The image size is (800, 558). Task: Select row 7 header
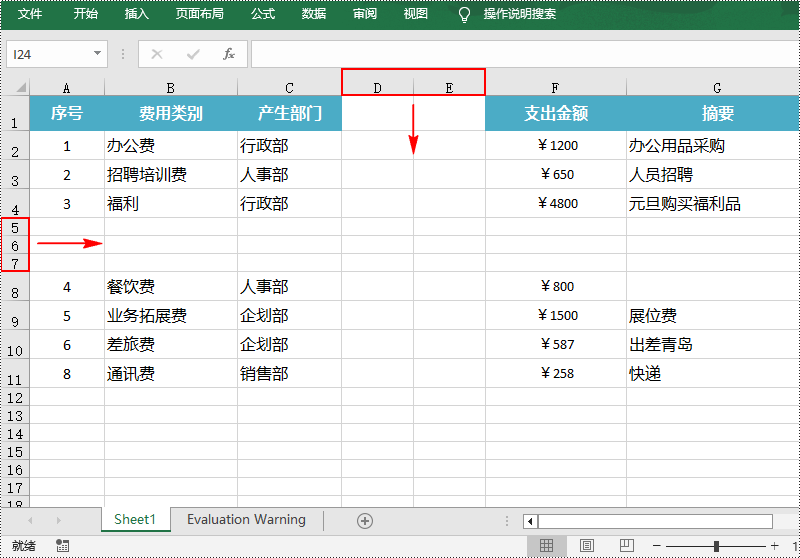(15, 263)
